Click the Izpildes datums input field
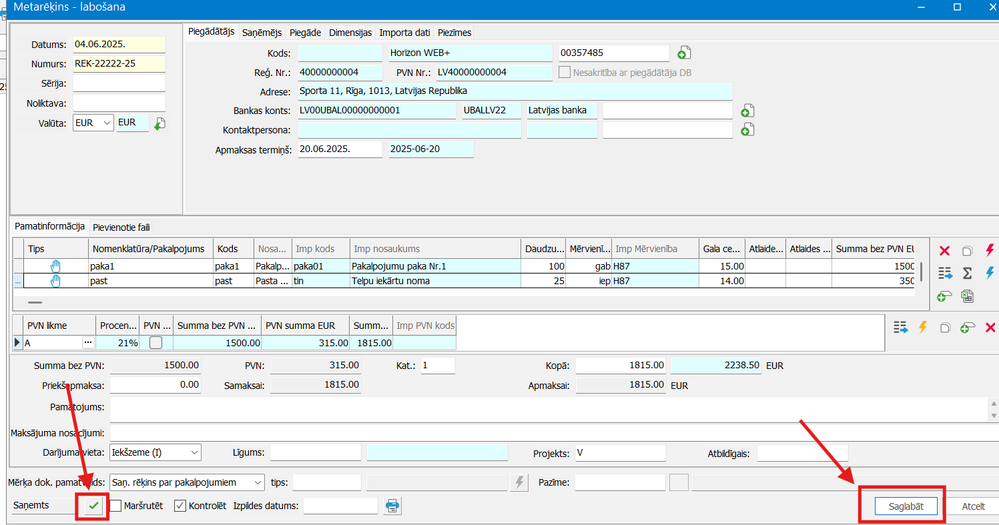 [x=340, y=506]
